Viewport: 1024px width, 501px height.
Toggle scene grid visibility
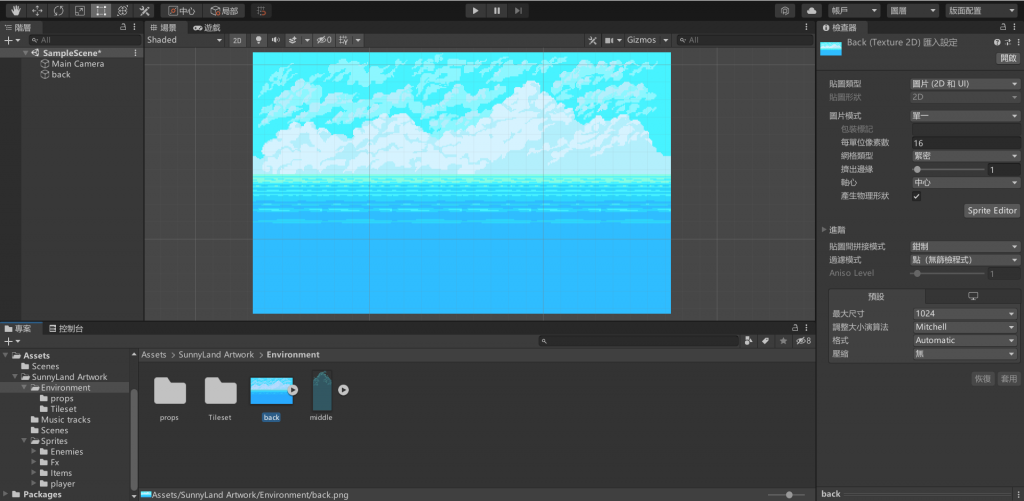click(x=342, y=40)
